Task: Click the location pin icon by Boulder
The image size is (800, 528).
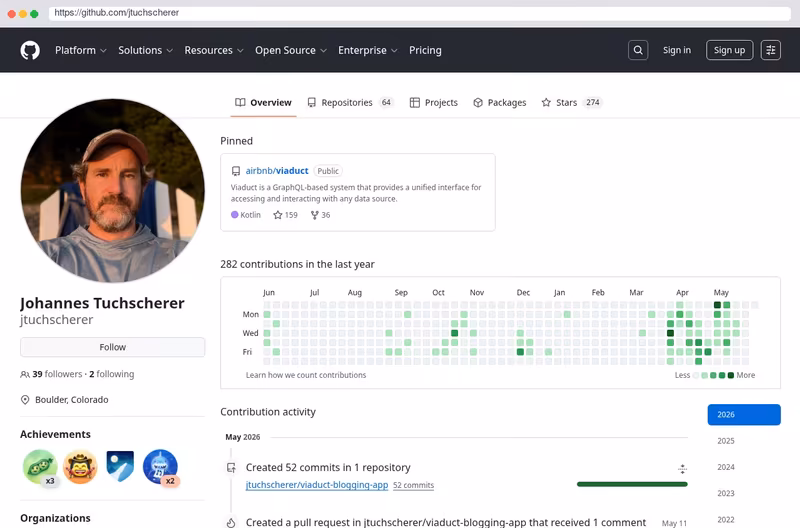Action: pos(24,399)
